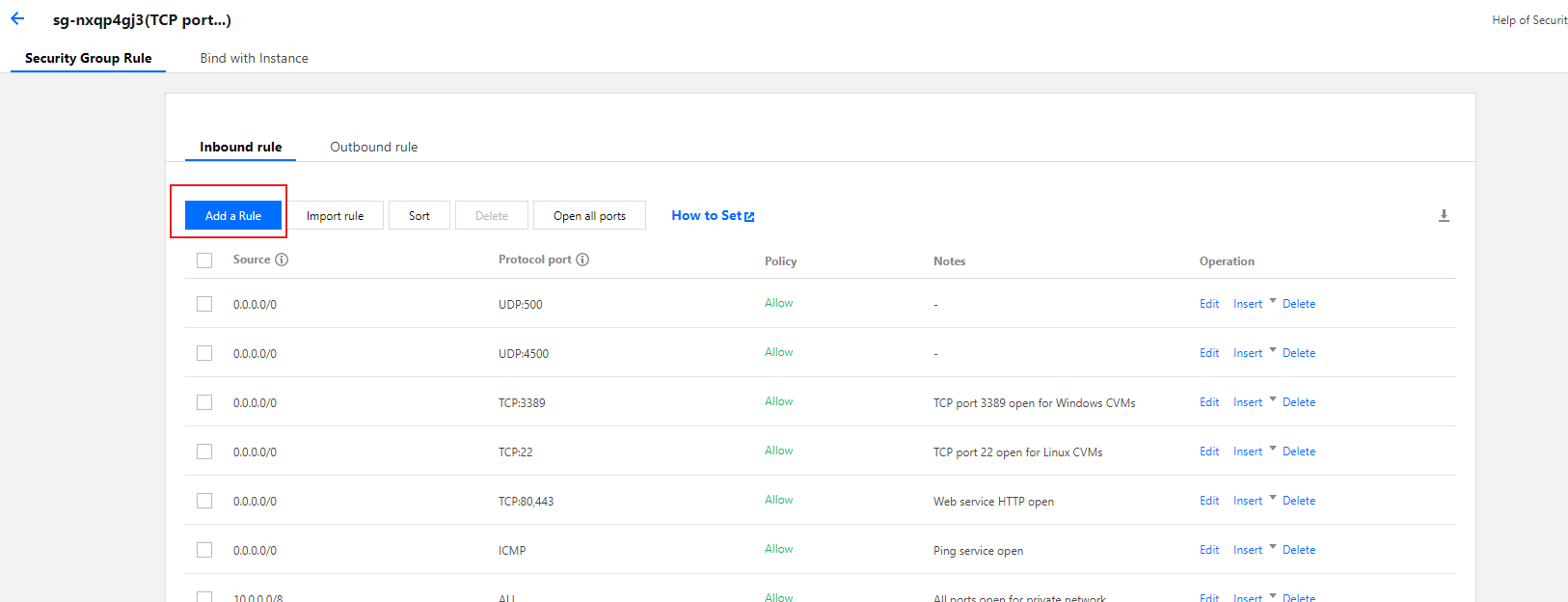Screen dimensions: 1568x602
Task: Click Insert for the TCP:3389 rule
Action: pos(1248,402)
